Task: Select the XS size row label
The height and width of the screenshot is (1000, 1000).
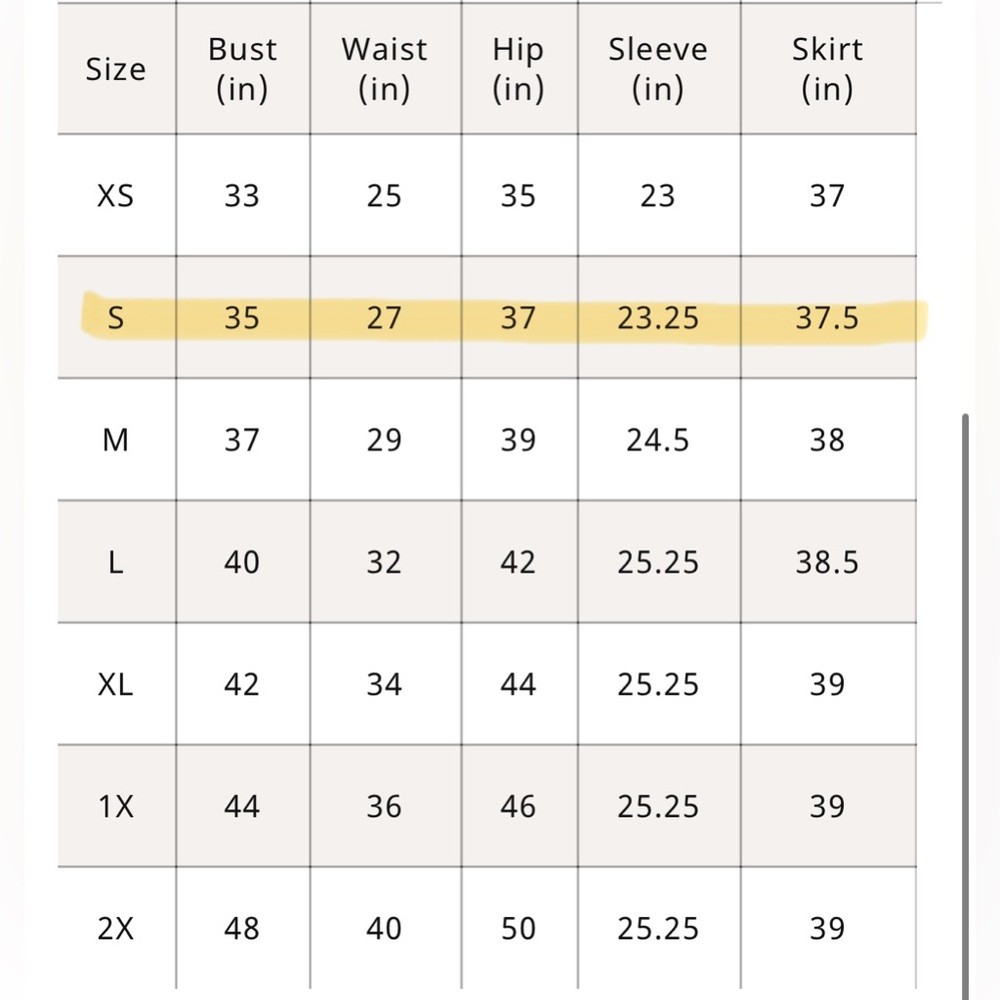Action: [x=115, y=196]
